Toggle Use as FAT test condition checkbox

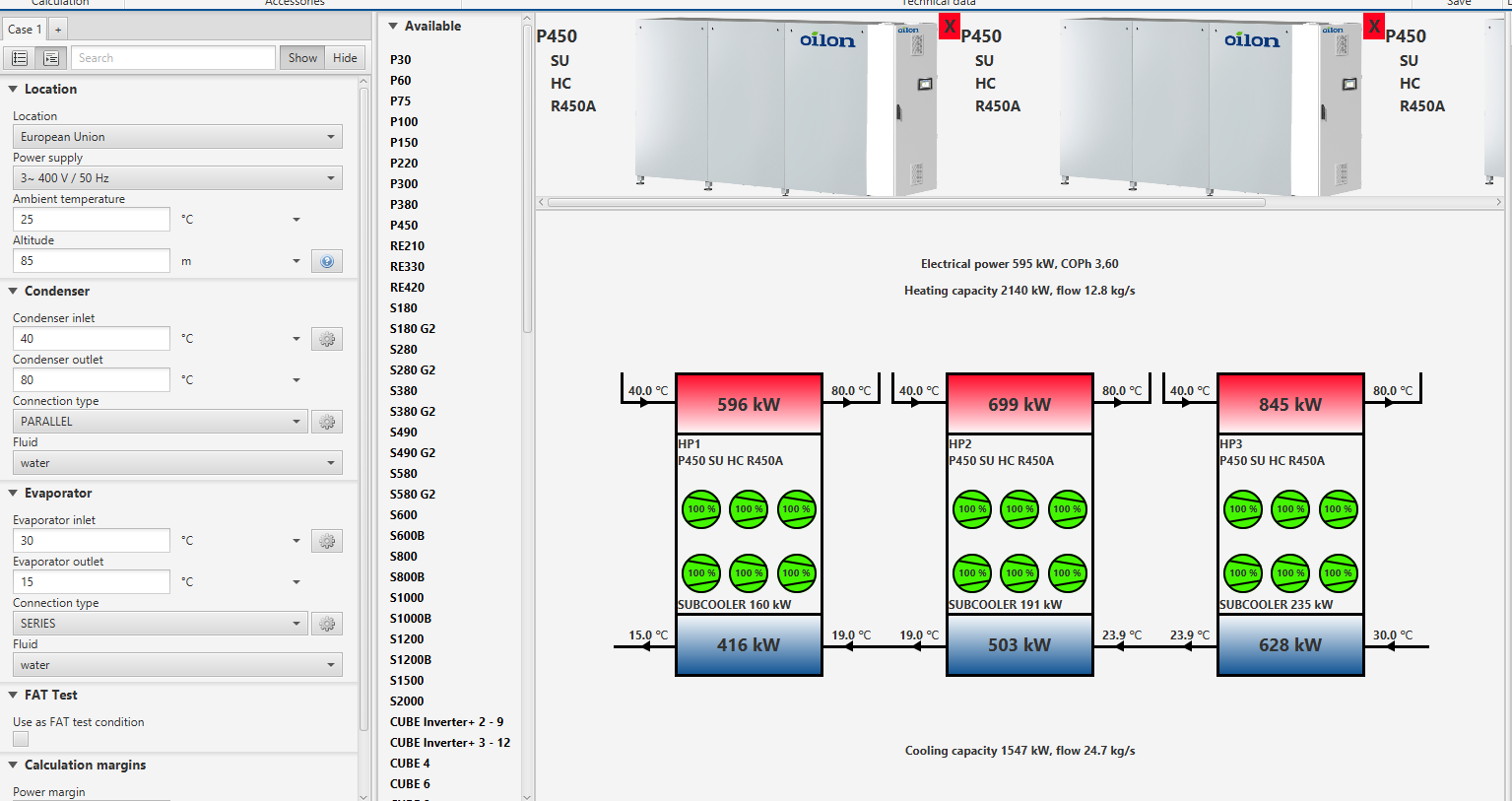[x=21, y=739]
